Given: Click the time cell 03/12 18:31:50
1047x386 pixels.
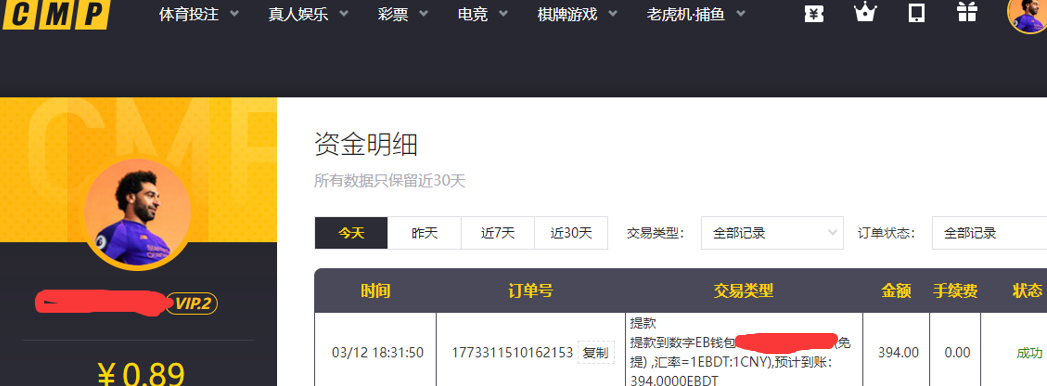Looking at the screenshot, I should coord(377,353).
